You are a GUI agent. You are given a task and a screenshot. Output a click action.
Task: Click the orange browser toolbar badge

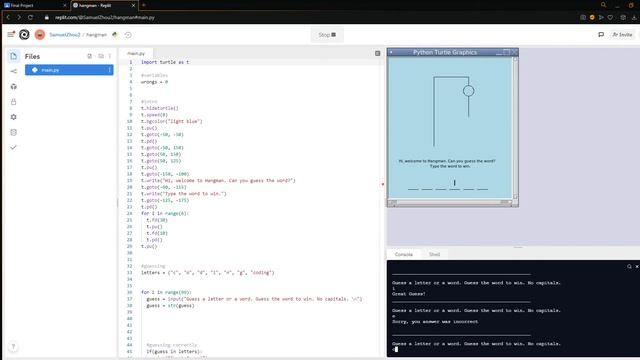pyautogui.click(x=592, y=17)
